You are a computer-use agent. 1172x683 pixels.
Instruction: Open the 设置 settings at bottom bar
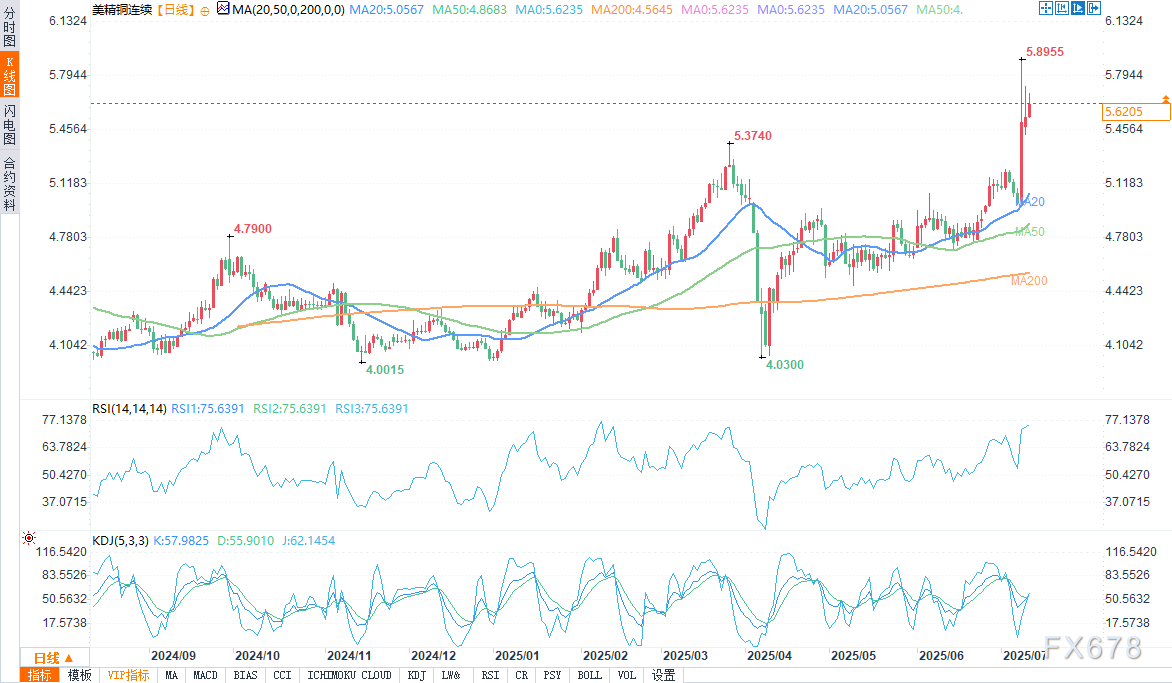[x=663, y=675]
